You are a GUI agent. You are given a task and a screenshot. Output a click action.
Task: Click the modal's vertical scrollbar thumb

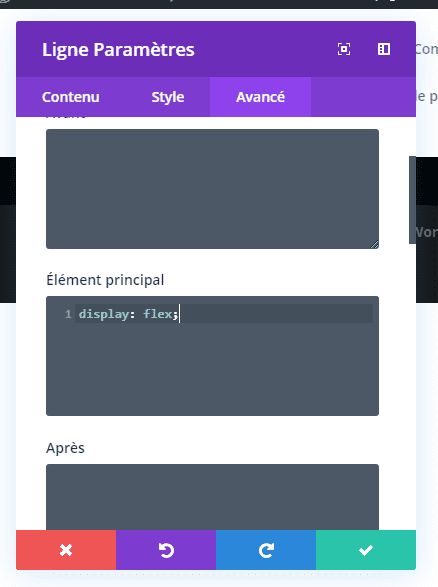coord(412,200)
